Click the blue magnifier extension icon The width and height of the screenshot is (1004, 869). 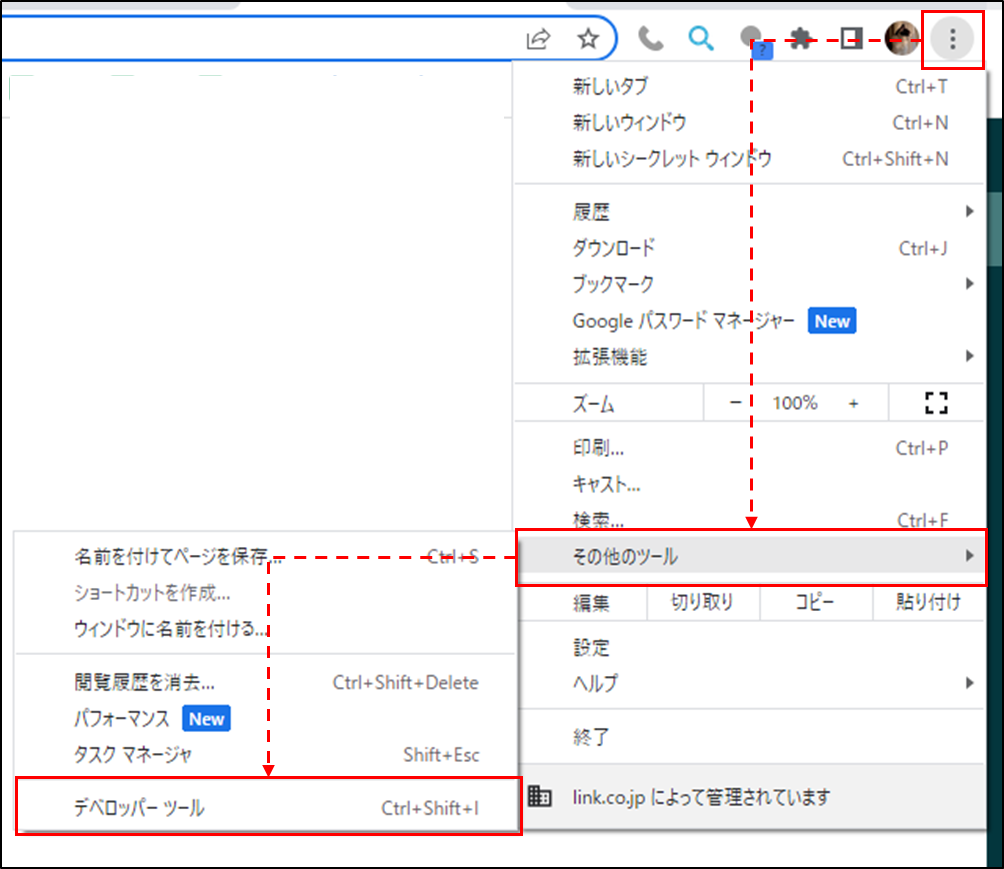pos(702,39)
